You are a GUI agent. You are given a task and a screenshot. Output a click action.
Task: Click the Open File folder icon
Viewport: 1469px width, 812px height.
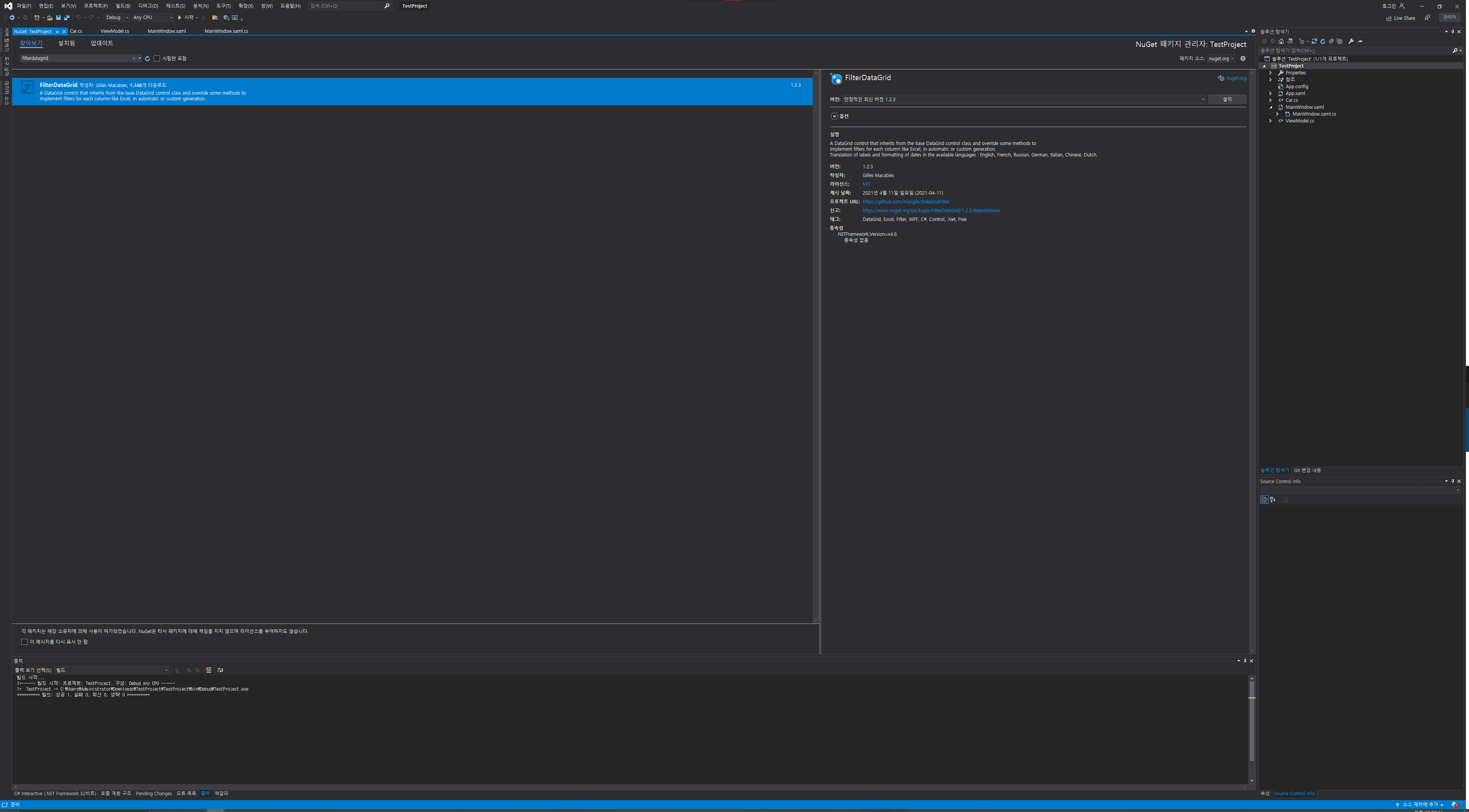pyautogui.click(x=50, y=18)
